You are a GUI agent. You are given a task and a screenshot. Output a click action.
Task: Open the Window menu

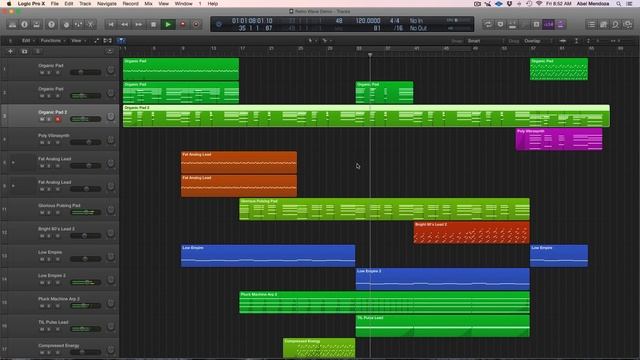183,4
